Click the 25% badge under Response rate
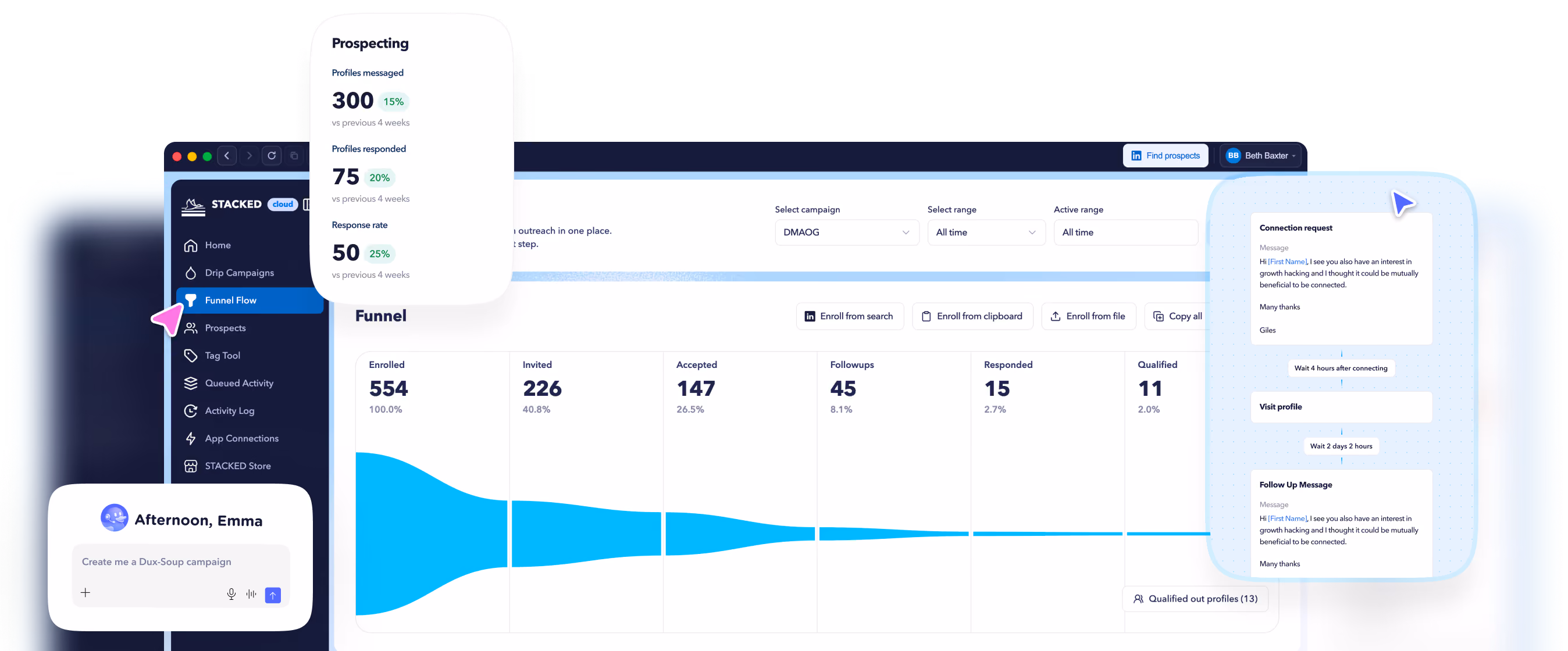 pos(379,253)
